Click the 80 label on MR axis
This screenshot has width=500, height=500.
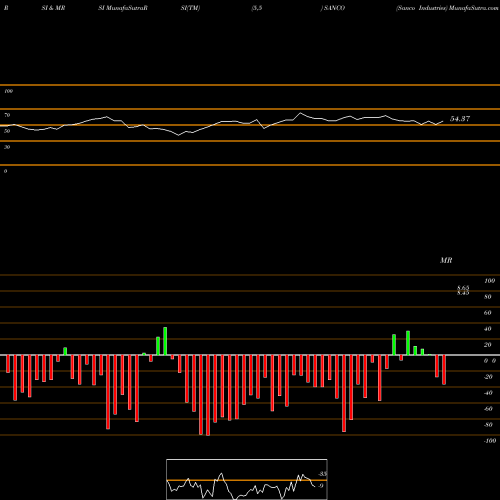pos(488,297)
